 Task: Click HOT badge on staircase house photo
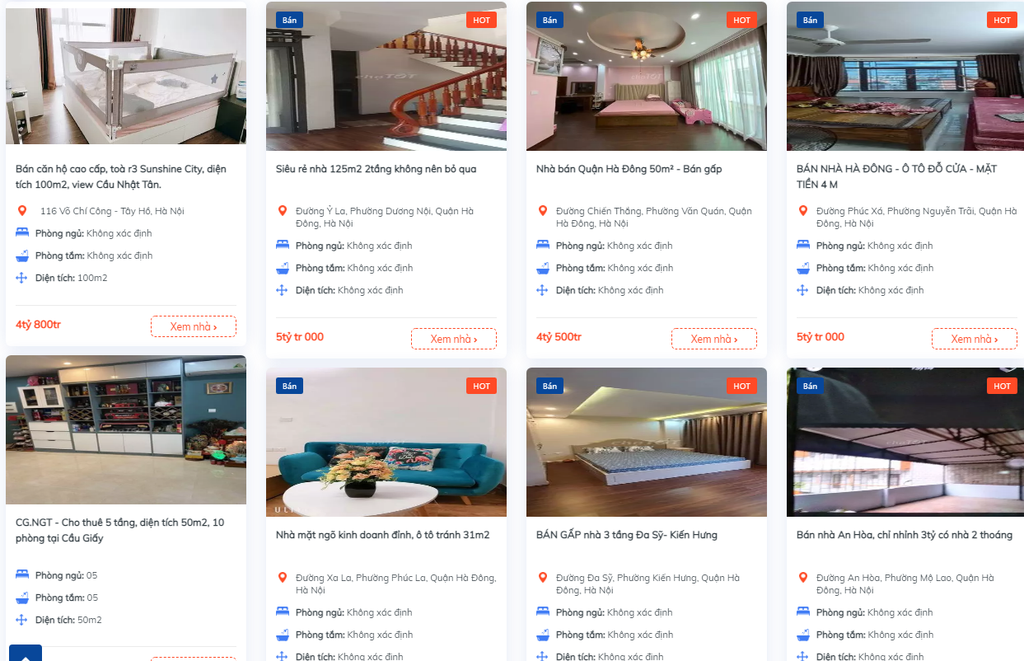(x=481, y=20)
